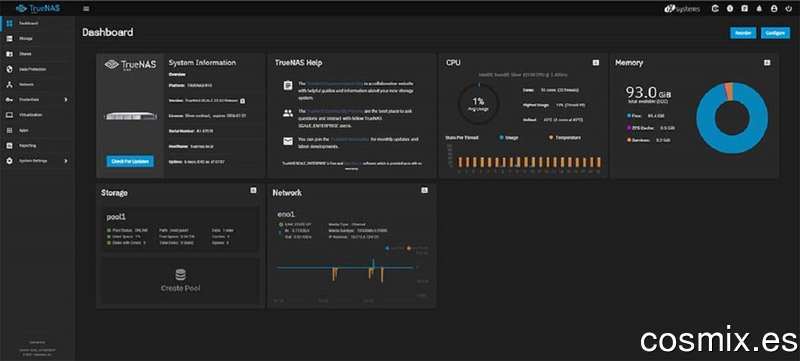The height and width of the screenshot is (361, 800).
Task: Toggle the sidebar with the hamburger menu icon
Action: (x=86, y=8)
